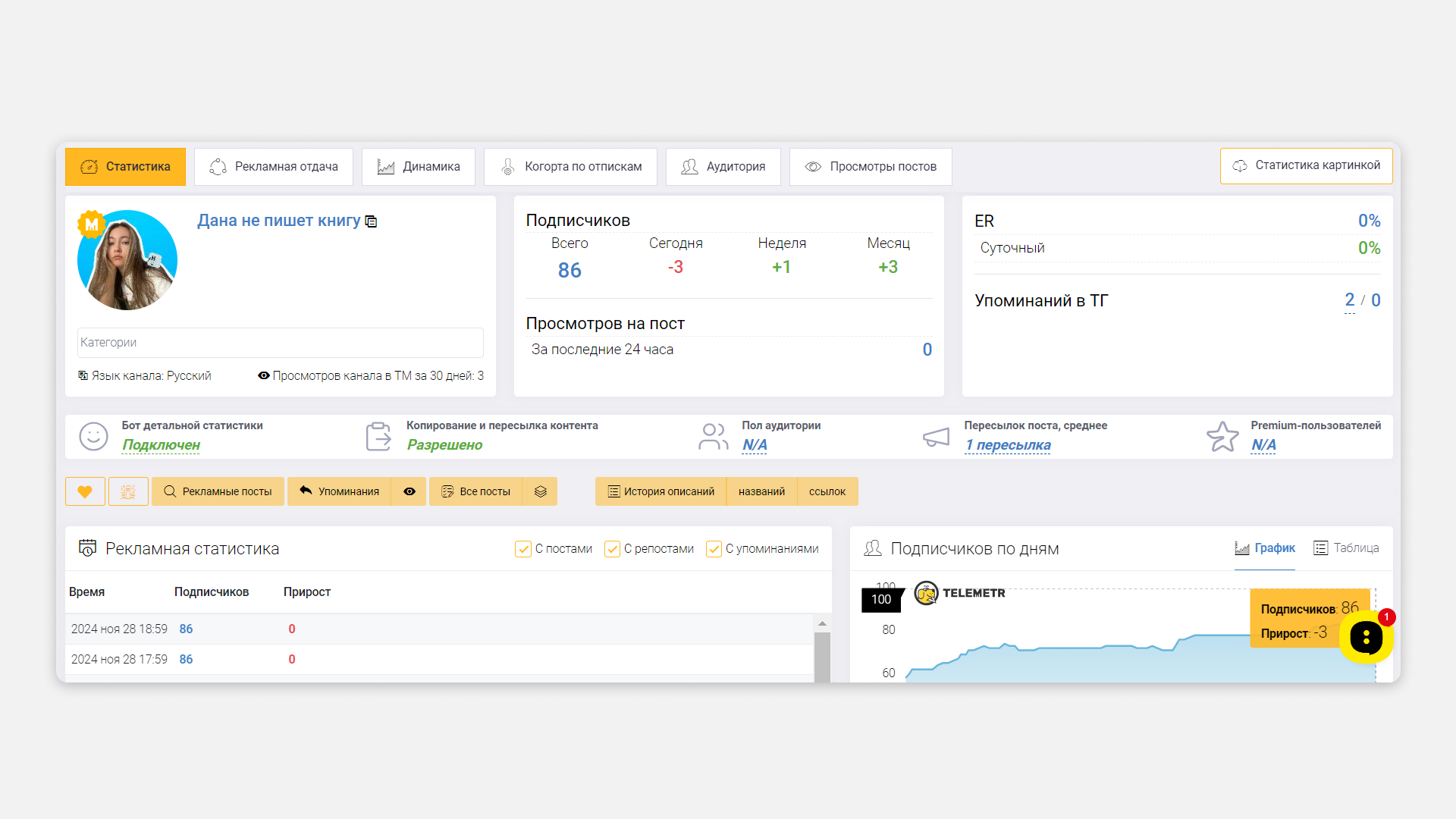The image size is (1456, 819).
Task: Click Статистика картинкой button
Action: click(x=1306, y=165)
